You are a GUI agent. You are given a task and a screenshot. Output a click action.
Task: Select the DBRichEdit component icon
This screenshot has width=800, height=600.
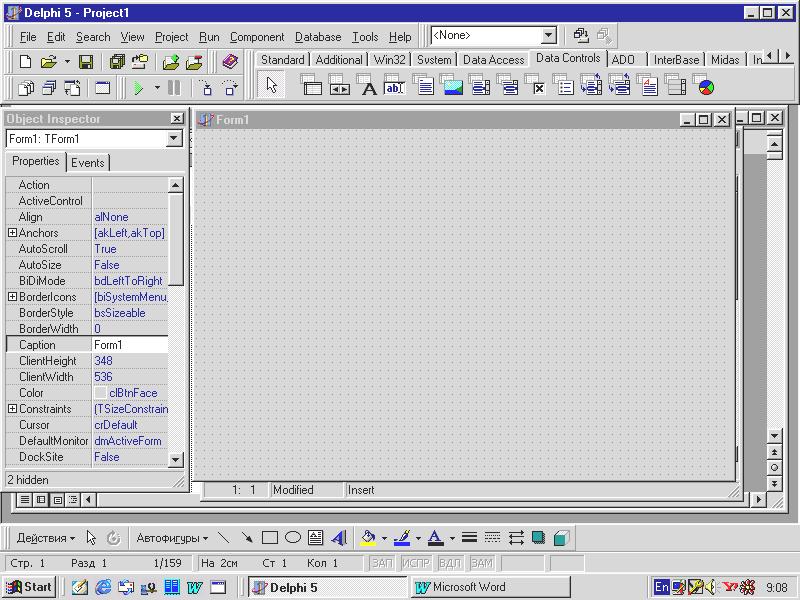tap(647, 85)
